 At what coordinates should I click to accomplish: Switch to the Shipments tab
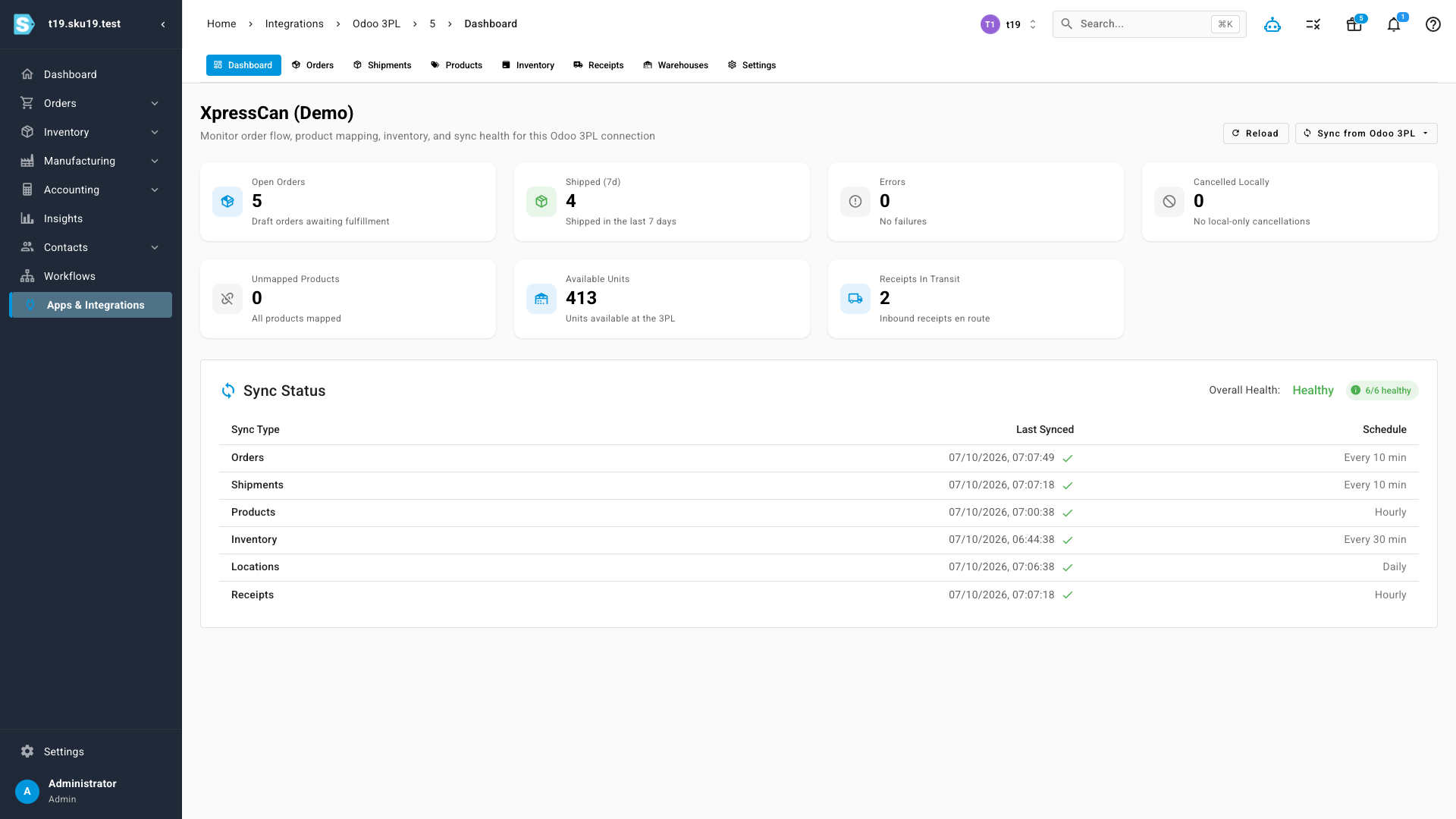pyautogui.click(x=382, y=65)
